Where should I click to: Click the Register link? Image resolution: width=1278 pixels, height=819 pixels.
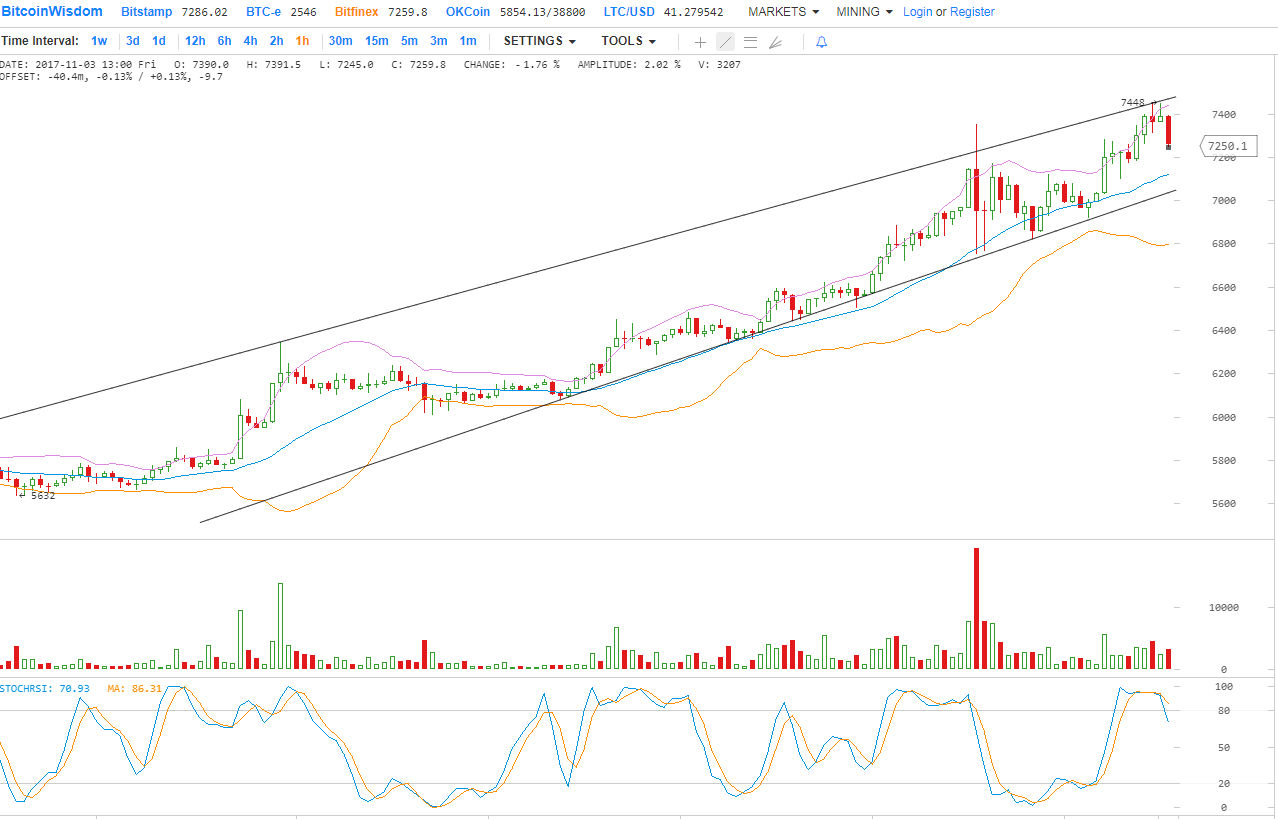click(x=972, y=12)
